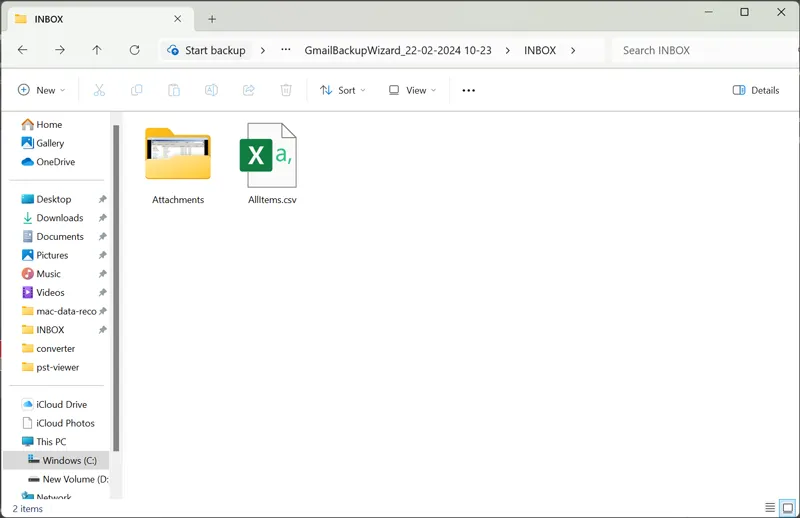Switch to large icons view in status bar
This screenshot has height=518, width=800.
pyautogui.click(x=787, y=508)
